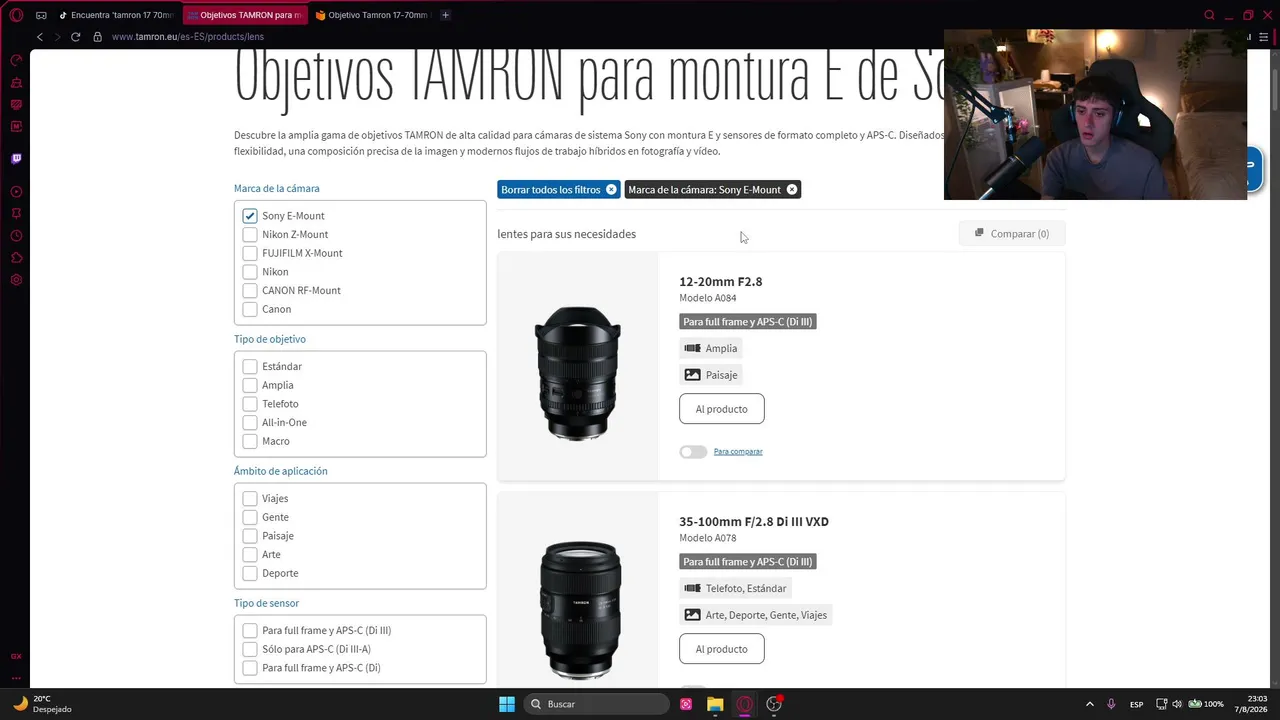The image size is (1280, 720).
Task: Click the Borrar todos los filtros button
Action: tap(558, 189)
